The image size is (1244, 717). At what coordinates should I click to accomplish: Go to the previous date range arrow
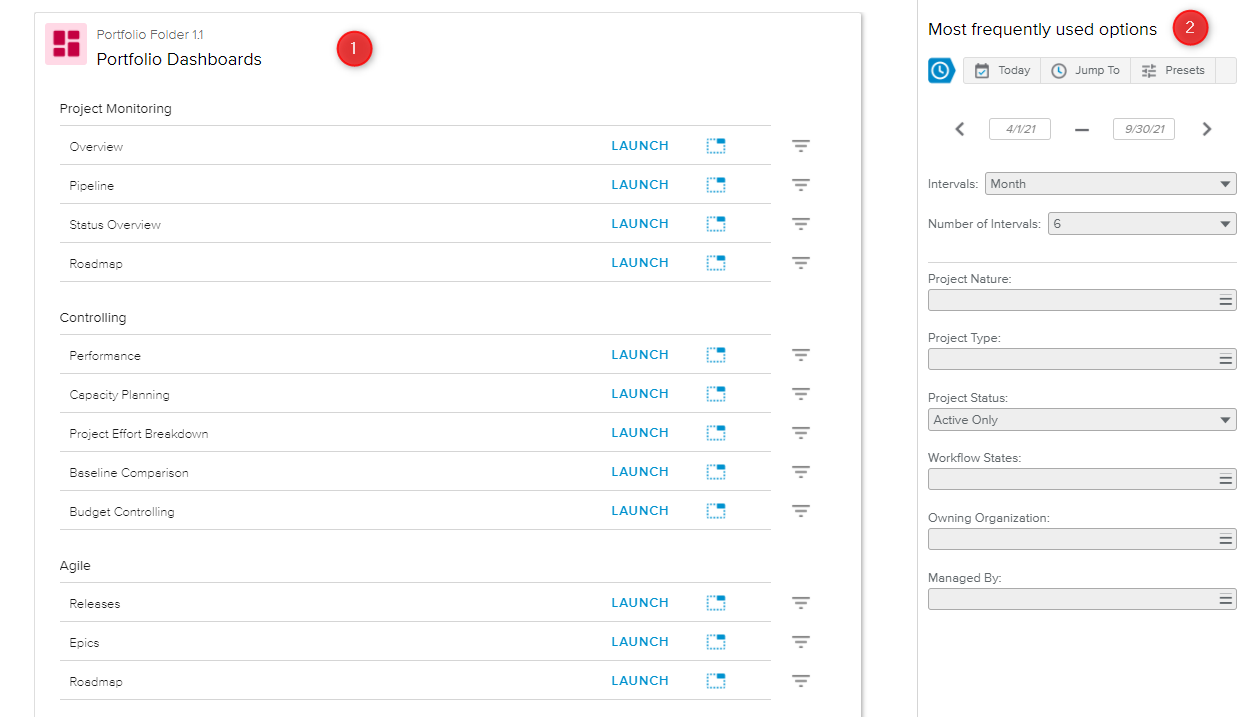[960, 129]
